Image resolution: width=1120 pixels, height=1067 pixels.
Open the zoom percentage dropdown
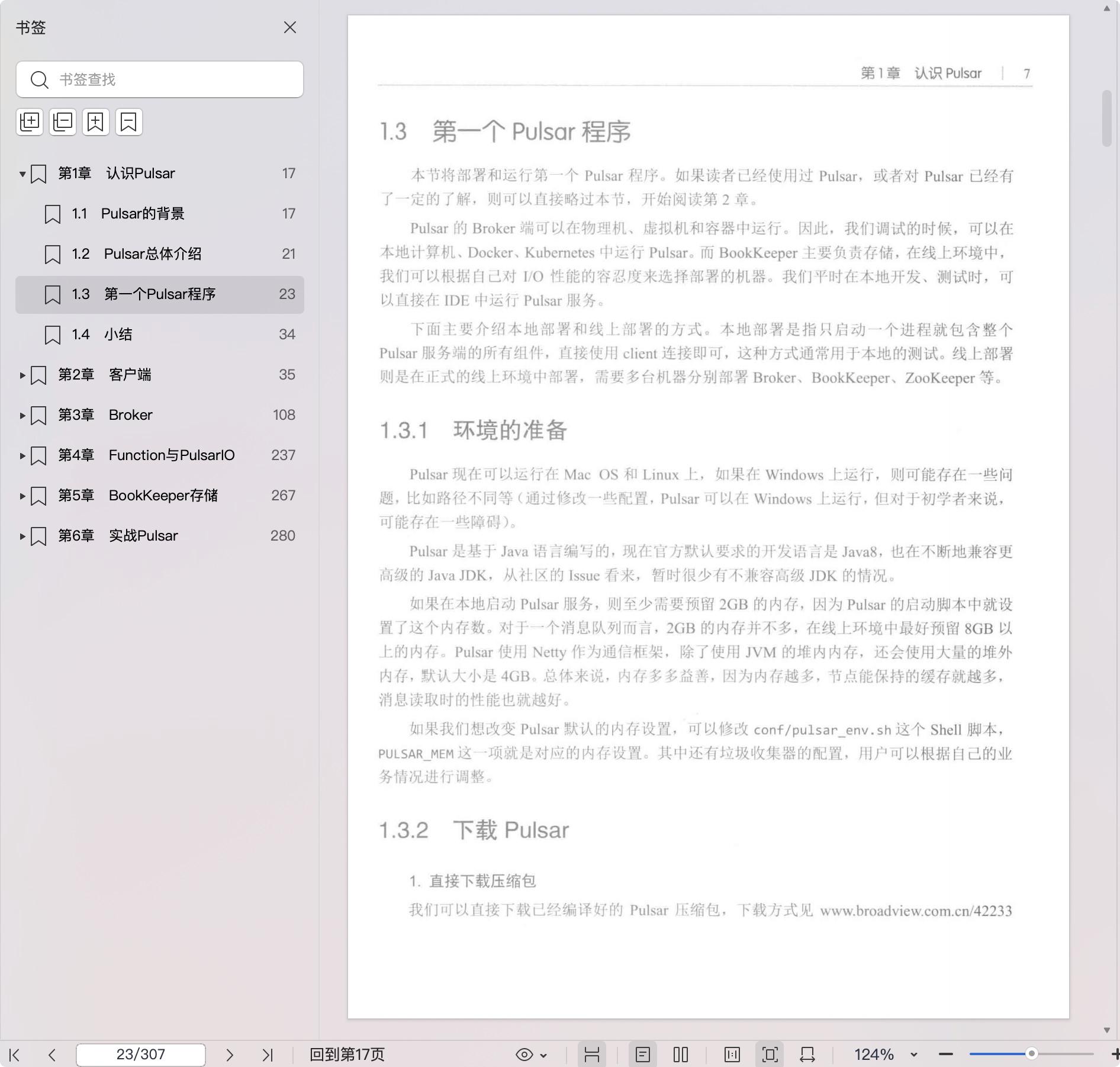(x=913, y=1055)
